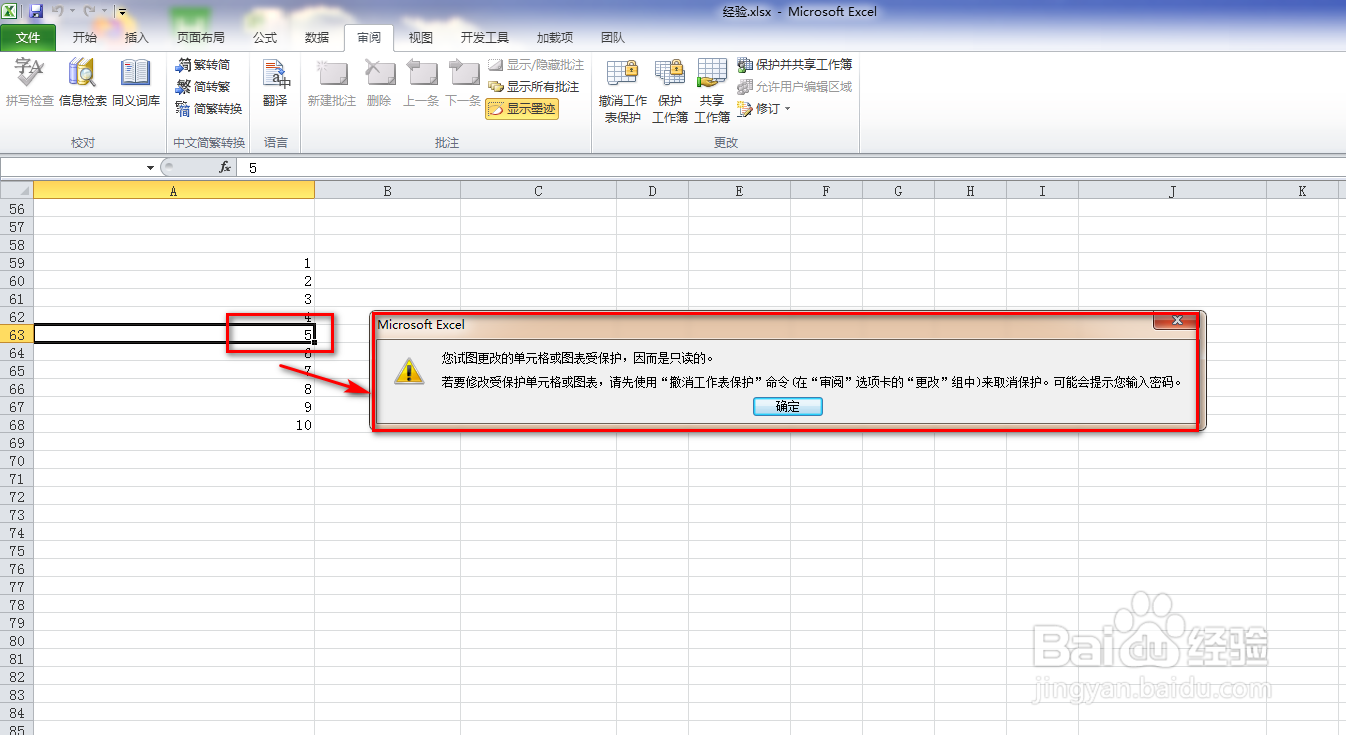1346x735 pixels.
Task: Switch to the 公式 tab
Action: point(265,38)
